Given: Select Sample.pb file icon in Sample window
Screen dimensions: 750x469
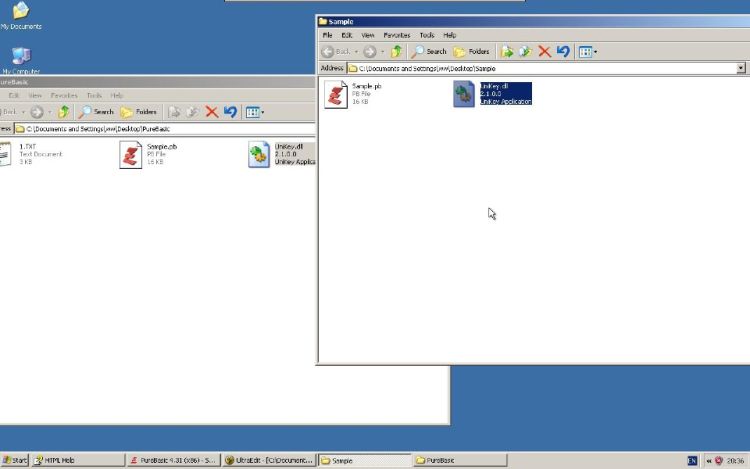Looking at the screenshot, I should click(x=336, y=94).
